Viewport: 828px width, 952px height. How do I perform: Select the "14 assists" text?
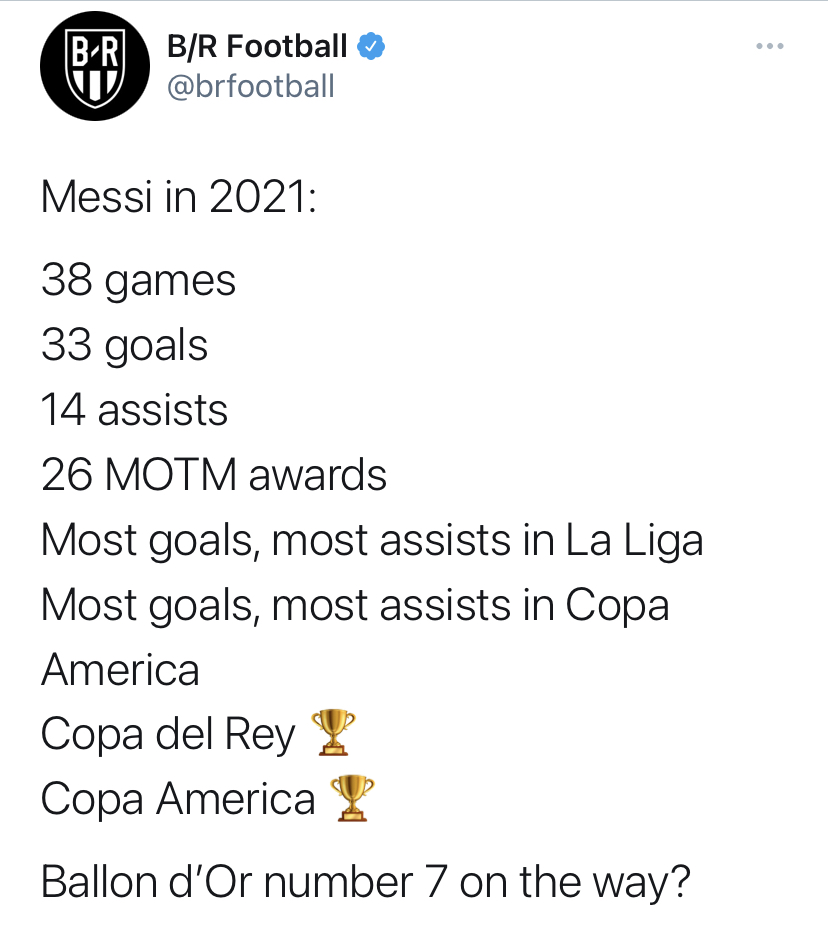[135, 411]
